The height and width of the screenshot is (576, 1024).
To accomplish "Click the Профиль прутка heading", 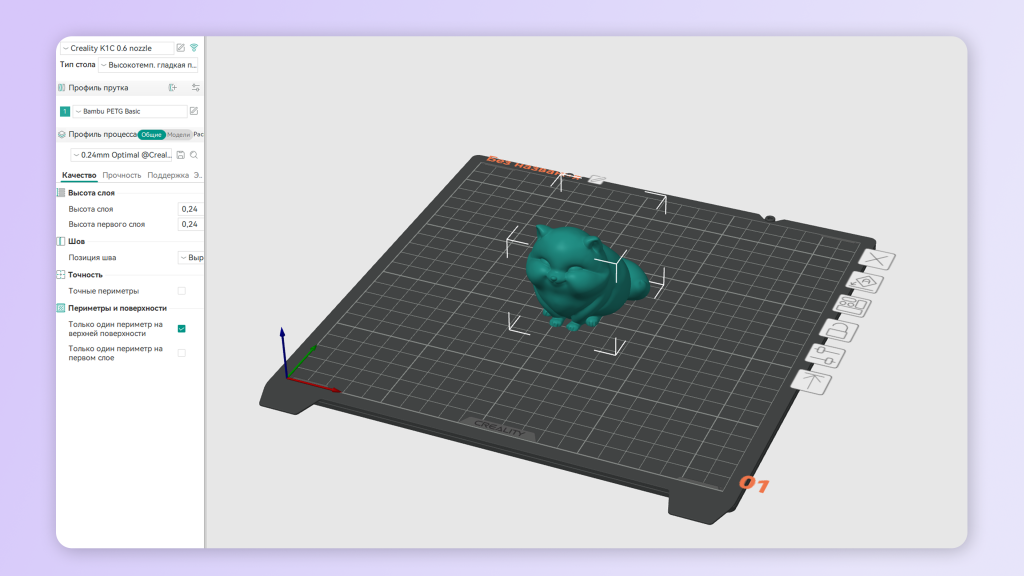I will pos(98,88).
